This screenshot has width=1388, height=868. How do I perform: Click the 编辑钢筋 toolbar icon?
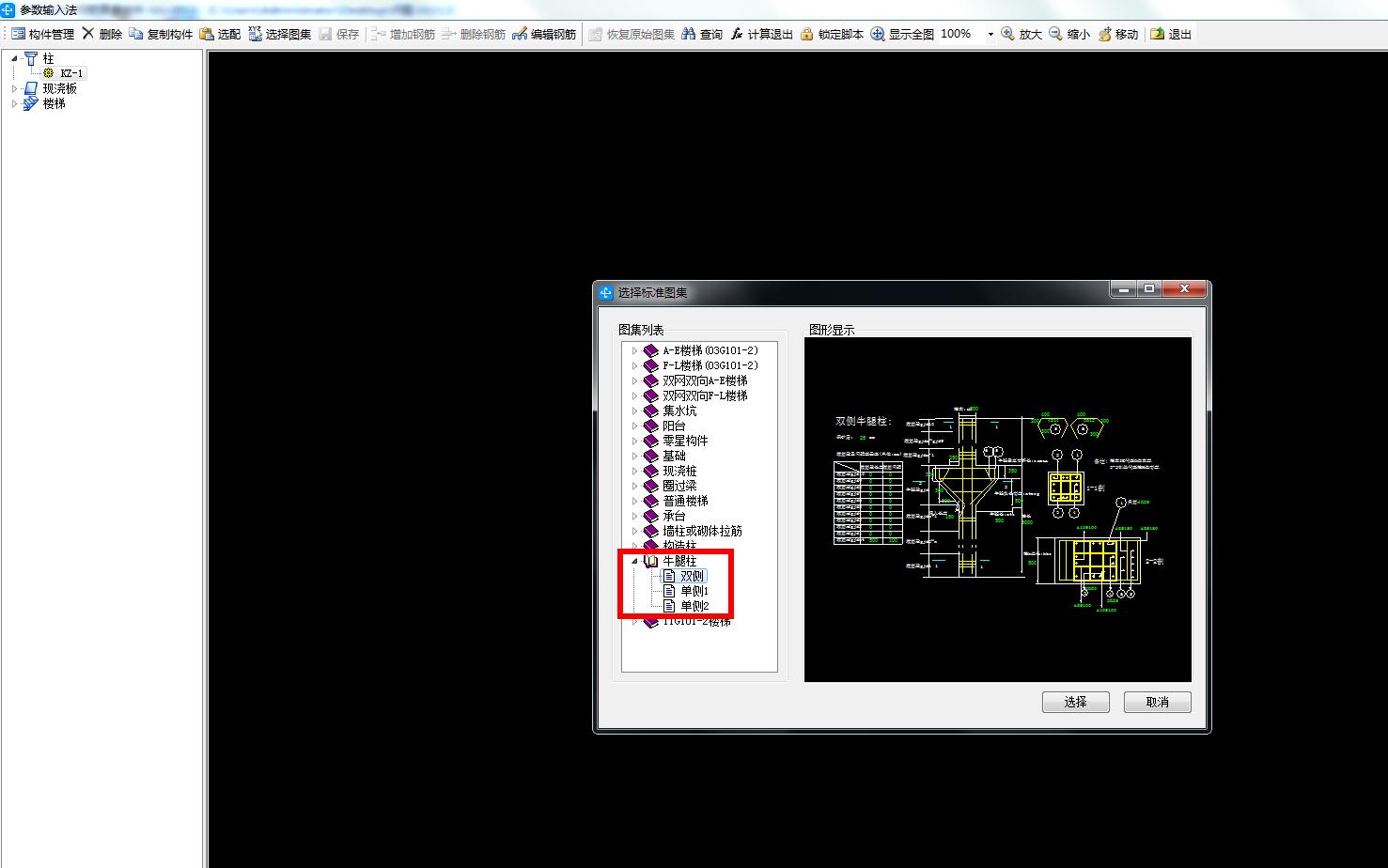(x=520, y=34)
